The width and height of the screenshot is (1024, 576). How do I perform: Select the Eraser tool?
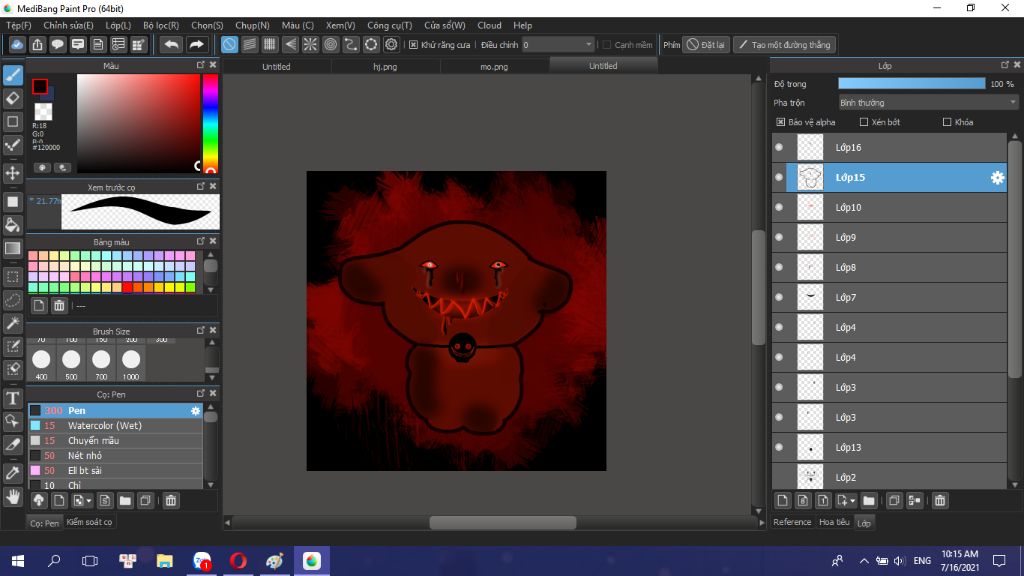pyautogui.click(x=12, y=98)
